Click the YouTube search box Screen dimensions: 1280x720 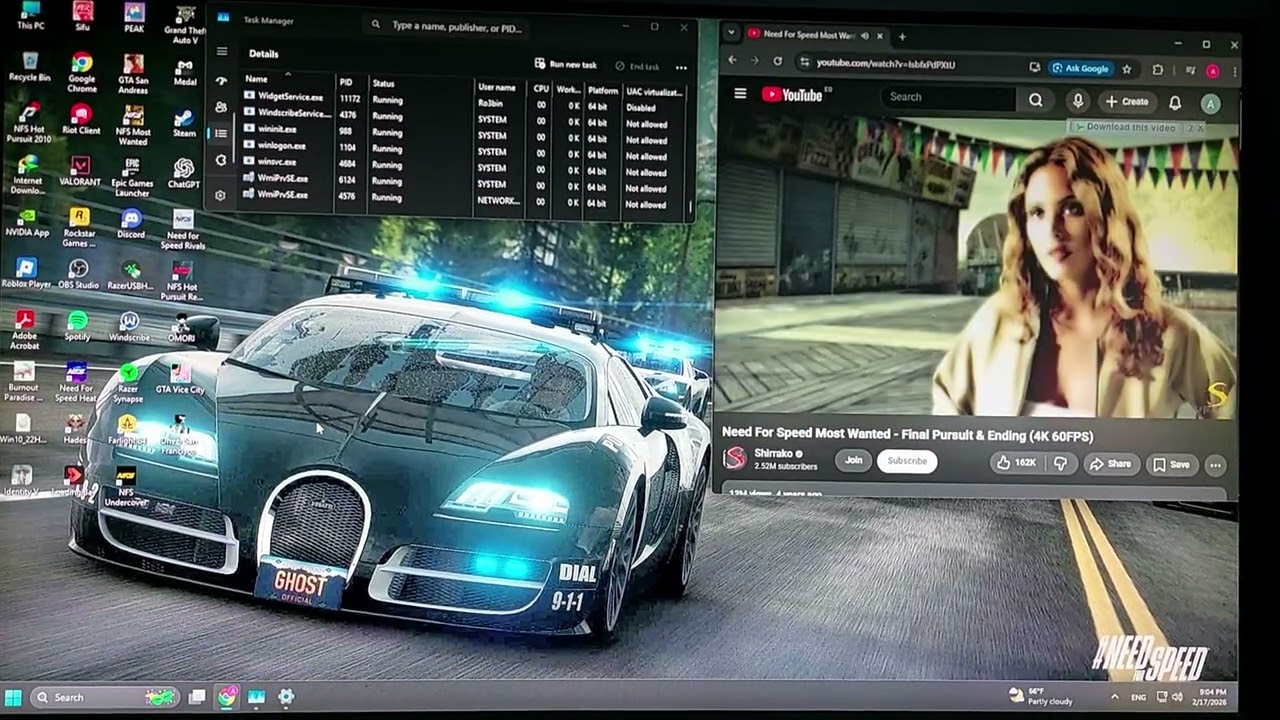(x=948, y=97)
